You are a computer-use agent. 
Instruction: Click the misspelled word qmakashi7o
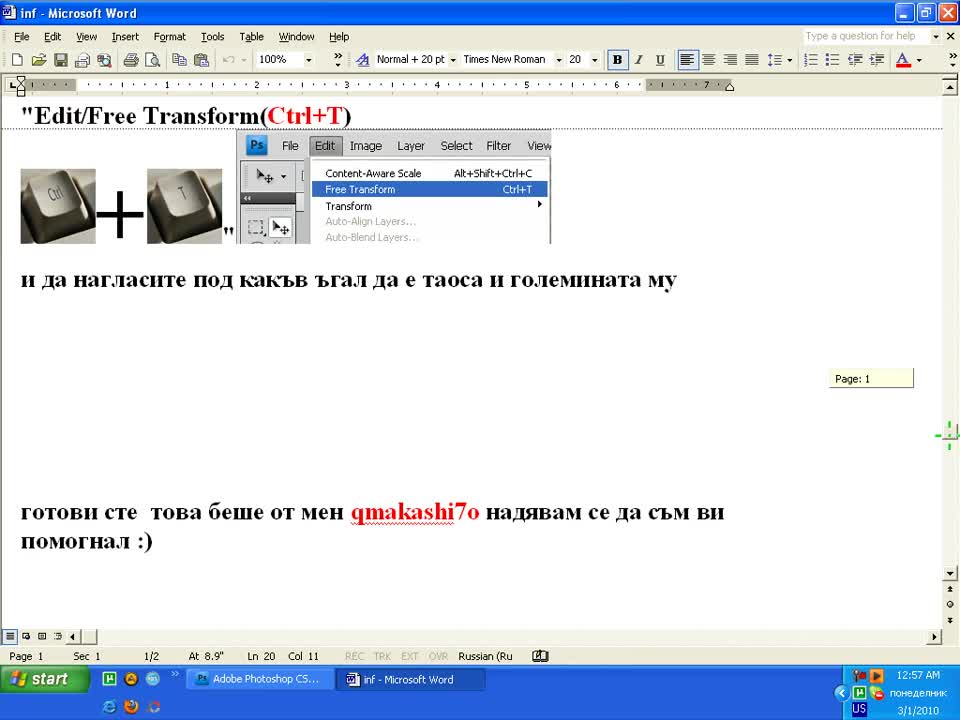[414, 512]
